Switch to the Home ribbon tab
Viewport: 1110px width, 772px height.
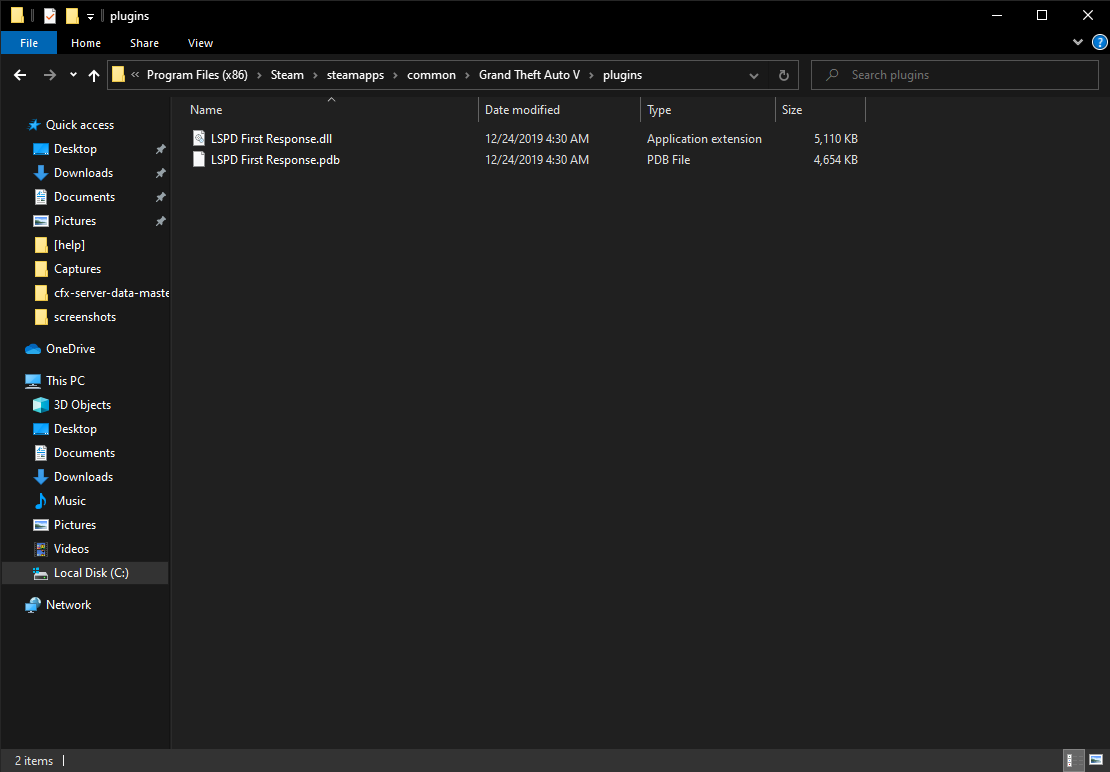tap(86, 43)
